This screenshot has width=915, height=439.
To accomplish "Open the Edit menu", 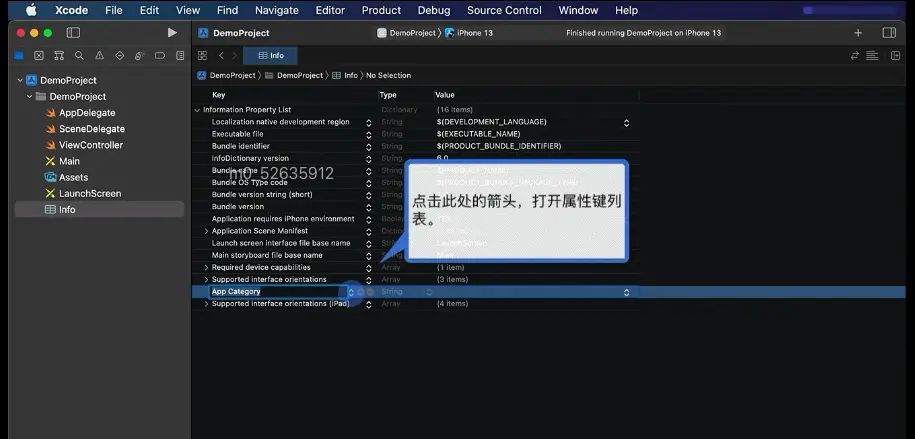I will (149, 10).
